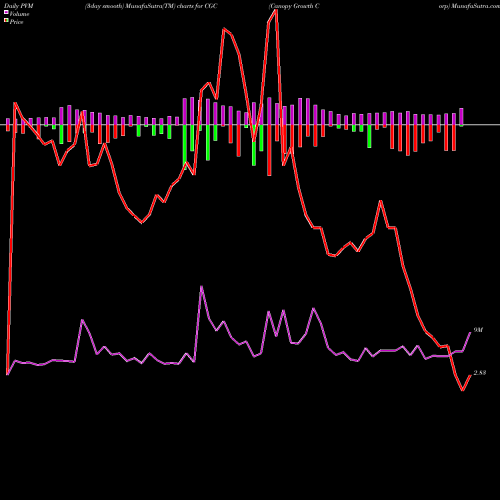500x500 pixels.
Task: Select the Price legend label
Action: tap(16, 22)
